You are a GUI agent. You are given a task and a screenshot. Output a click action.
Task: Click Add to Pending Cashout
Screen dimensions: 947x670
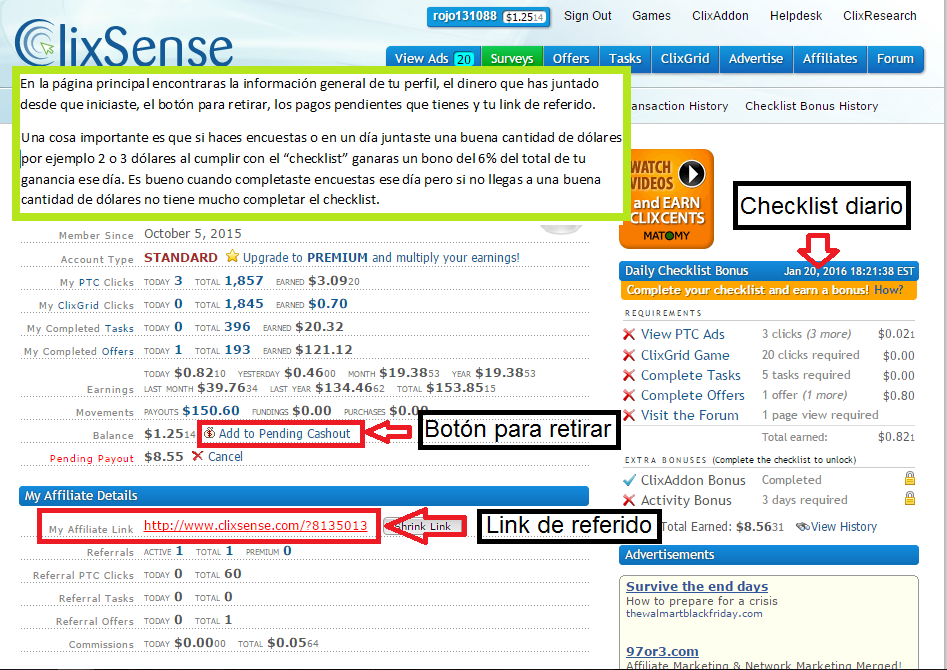tap(284, 433)
